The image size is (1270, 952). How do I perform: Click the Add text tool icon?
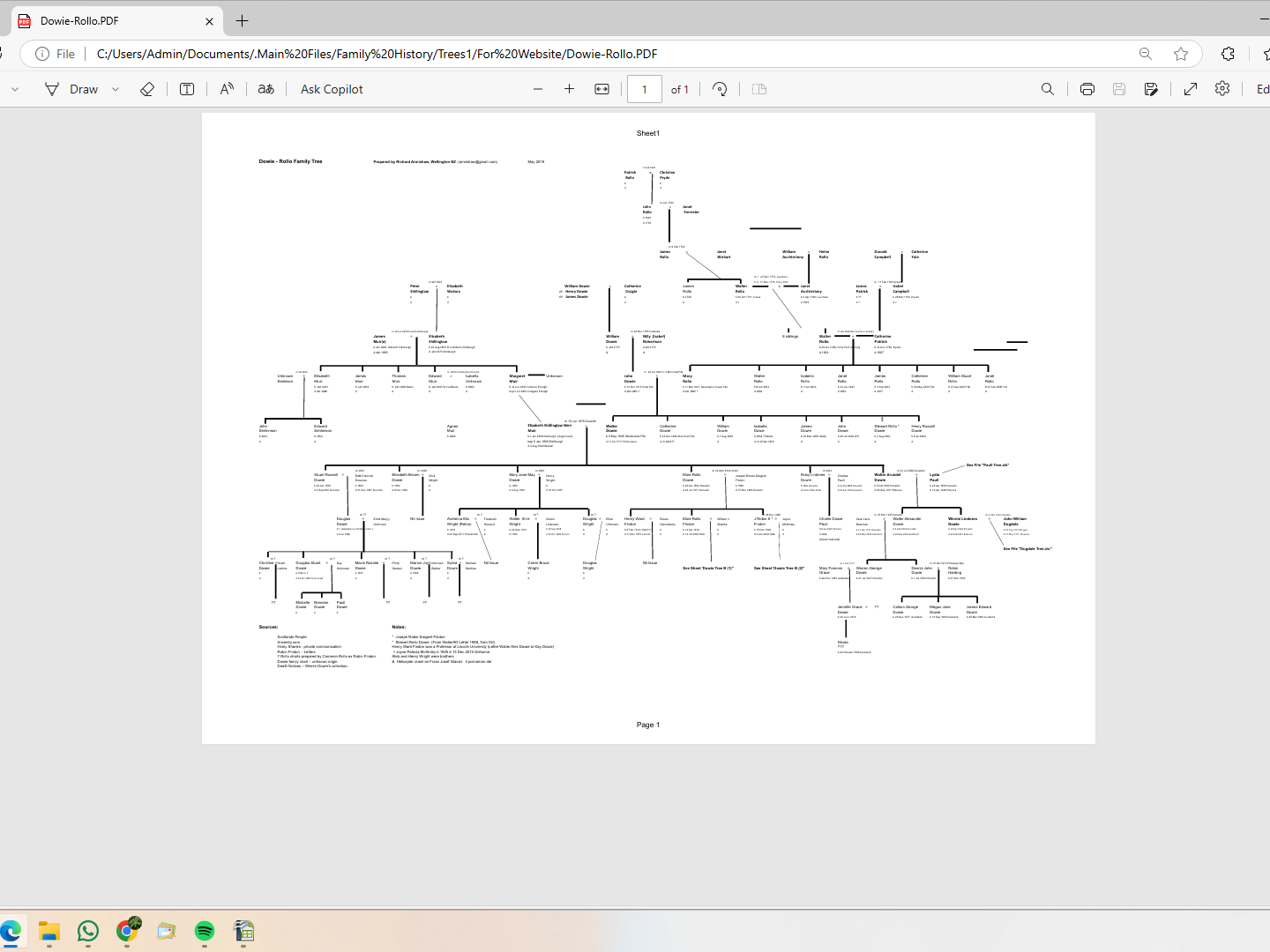(187, 89)
